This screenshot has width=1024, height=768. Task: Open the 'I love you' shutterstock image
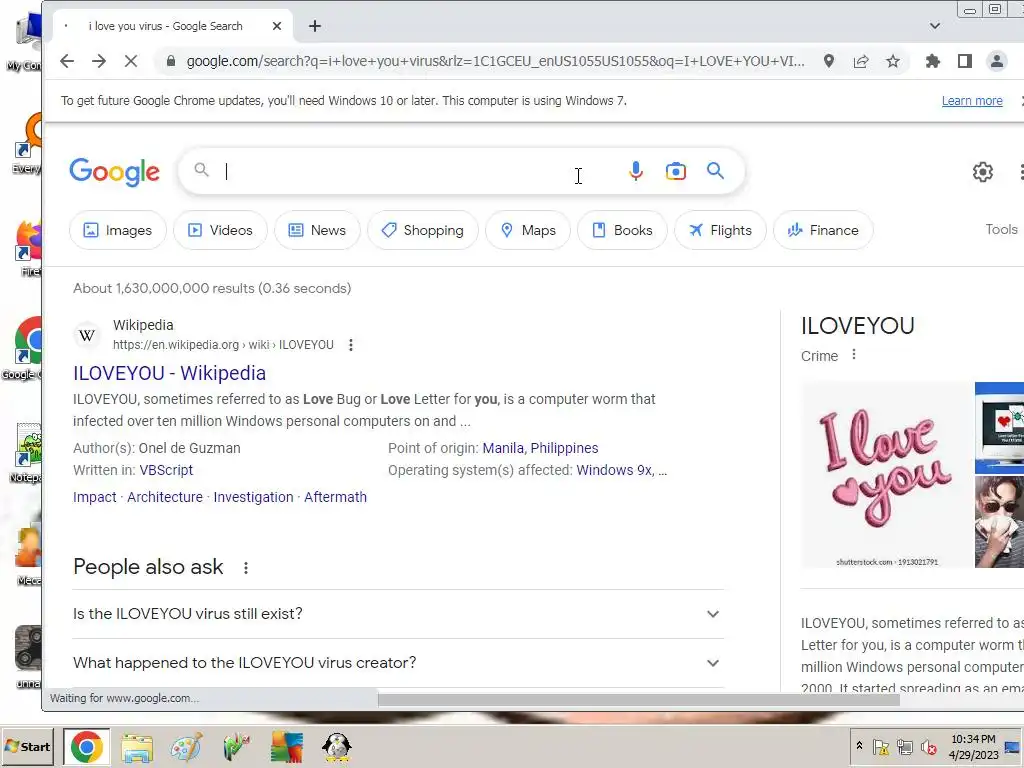point(886,475)
